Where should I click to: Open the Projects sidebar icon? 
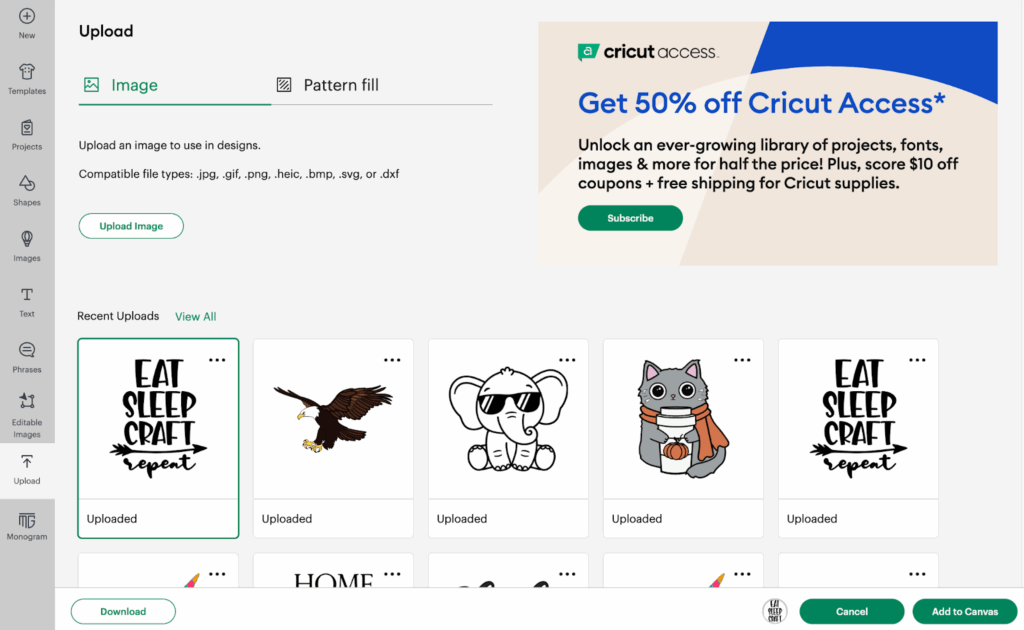coord(27,129)
